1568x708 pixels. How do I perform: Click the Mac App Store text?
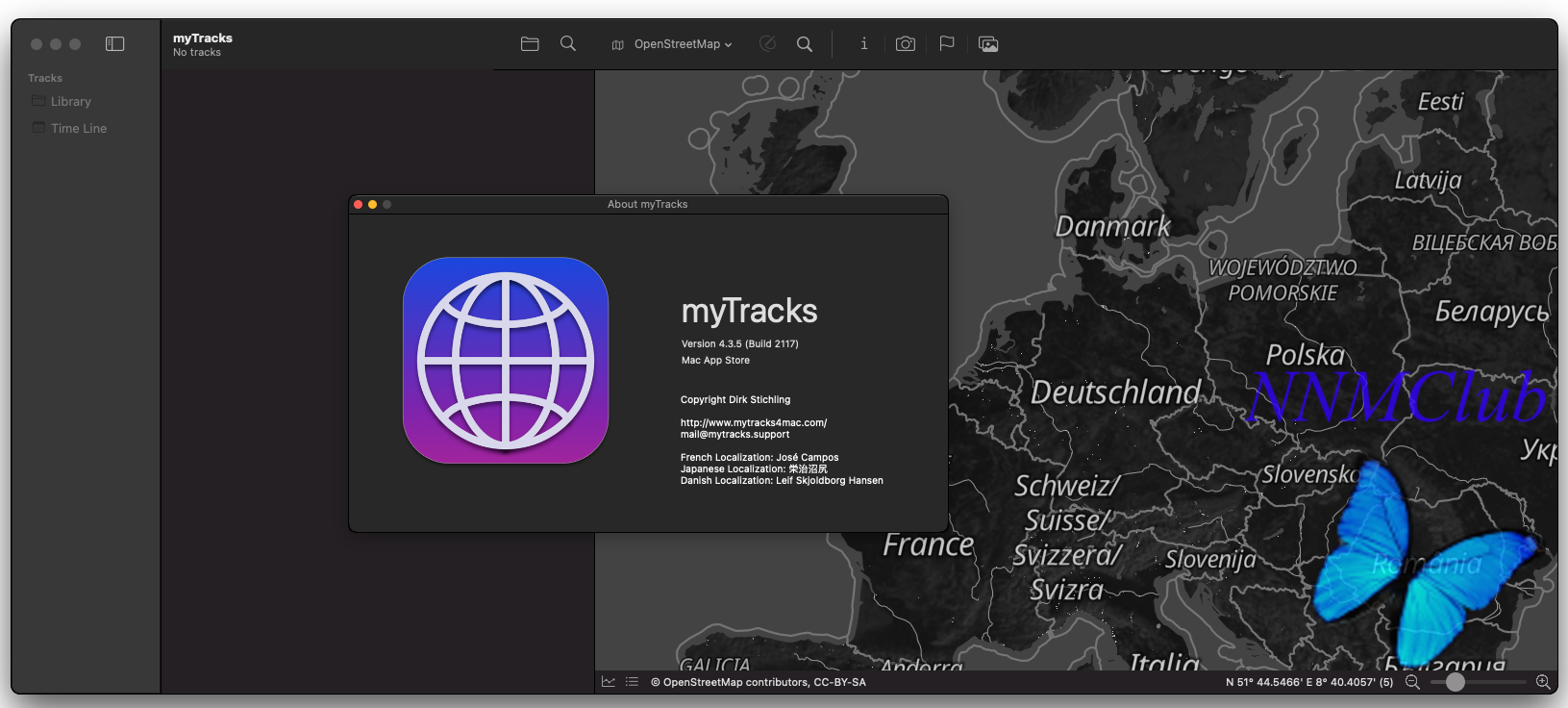715,361
